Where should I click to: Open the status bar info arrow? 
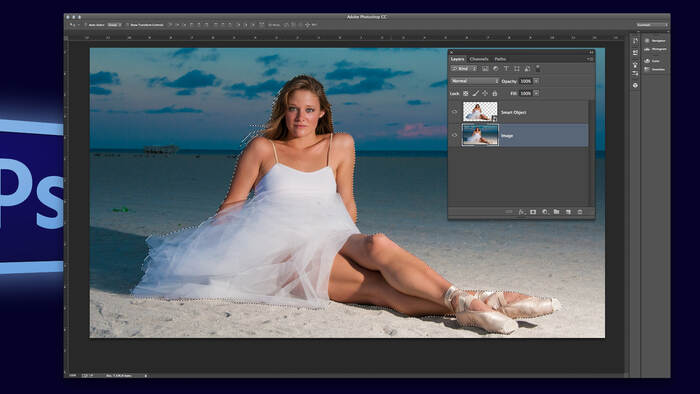[x=146, y=376]
